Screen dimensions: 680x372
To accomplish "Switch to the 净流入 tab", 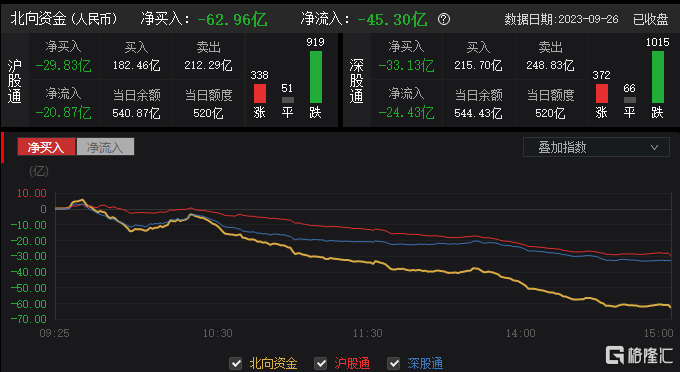I will pyautogui.click(x=105, y=147).
